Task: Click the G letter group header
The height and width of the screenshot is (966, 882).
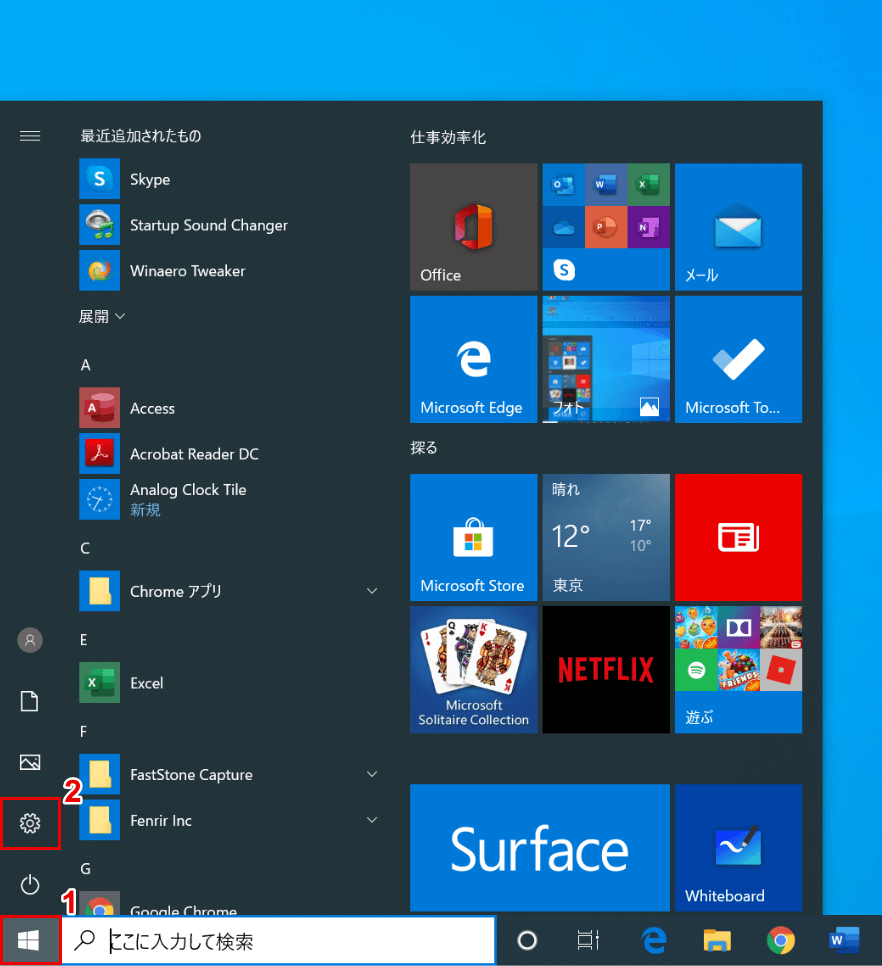Action: pos(86,869)
